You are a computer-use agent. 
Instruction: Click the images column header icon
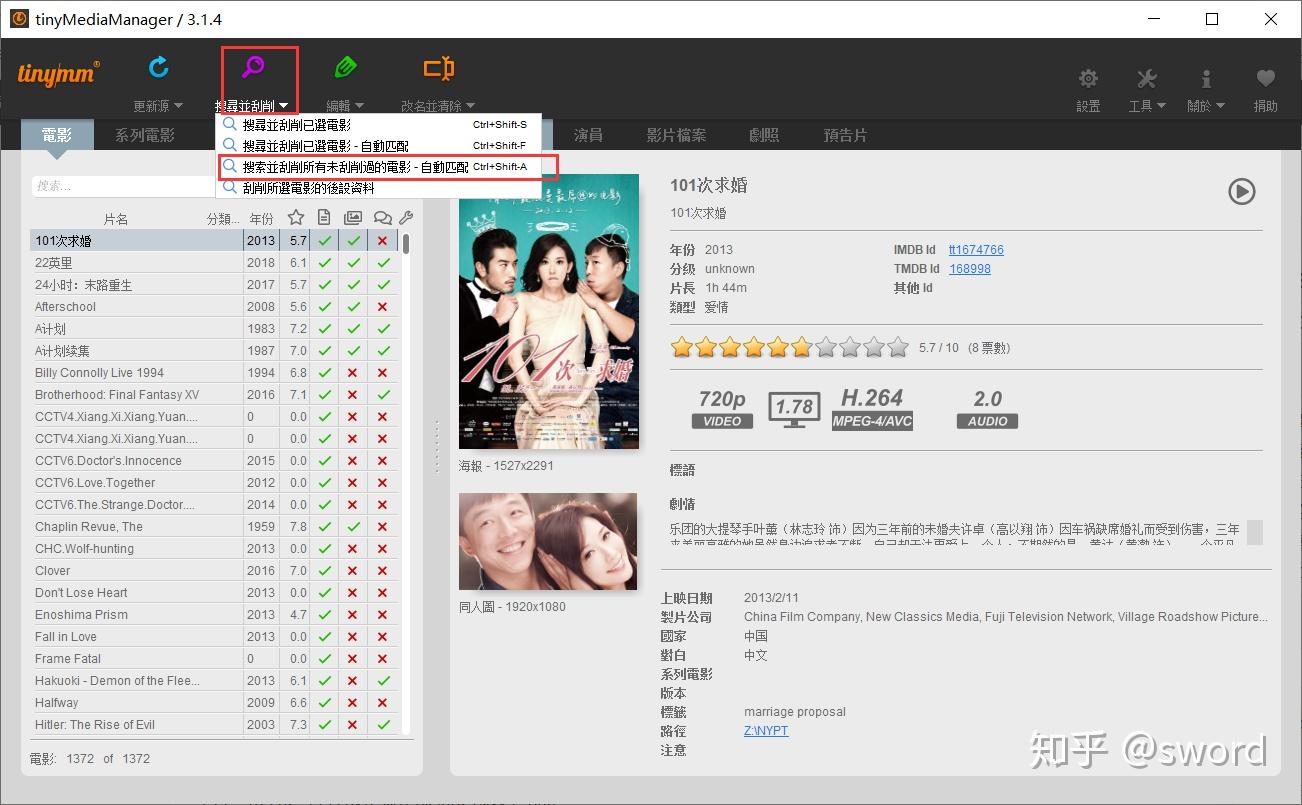pos(352,216)
